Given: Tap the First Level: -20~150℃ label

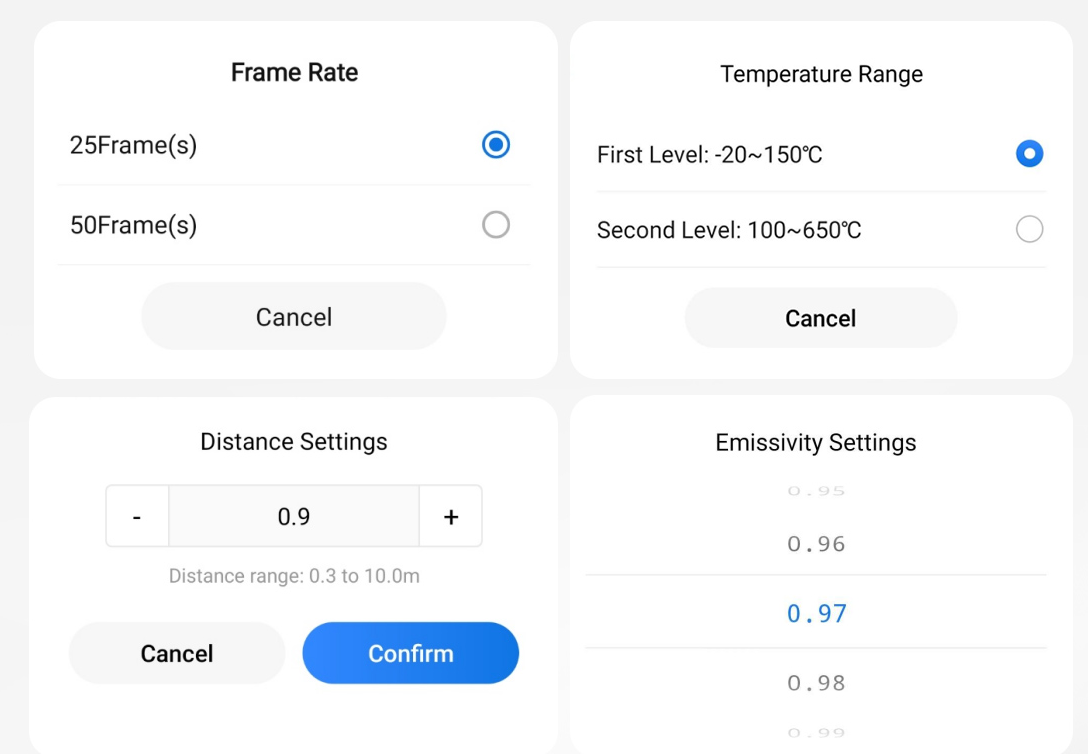Looking at the screenshot, I should [x=709, y=154].
